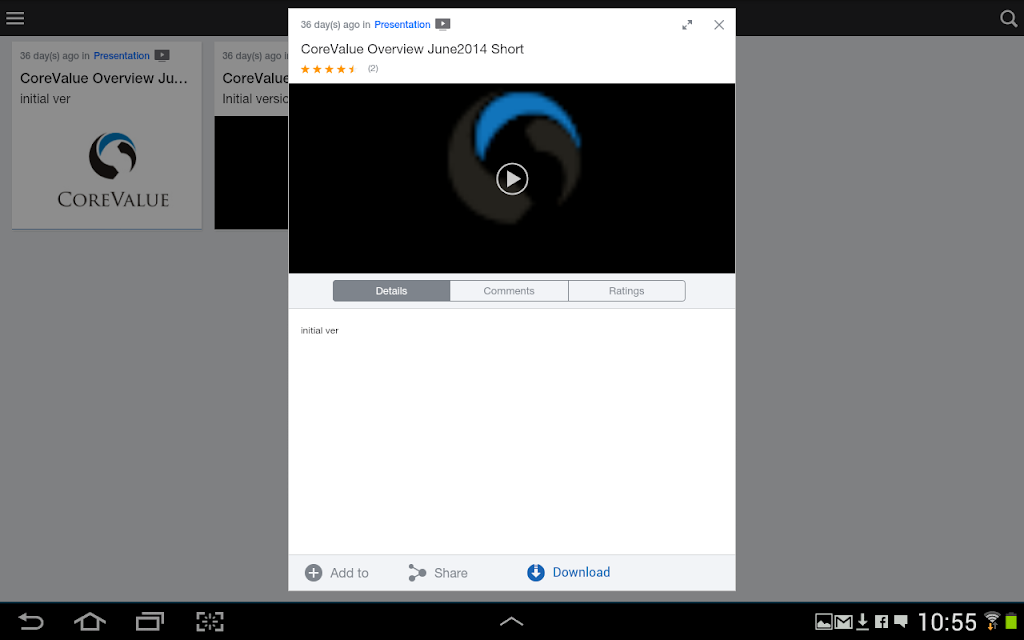
Task: Open the download notification icon in the status bar
Action: [863, 622]
